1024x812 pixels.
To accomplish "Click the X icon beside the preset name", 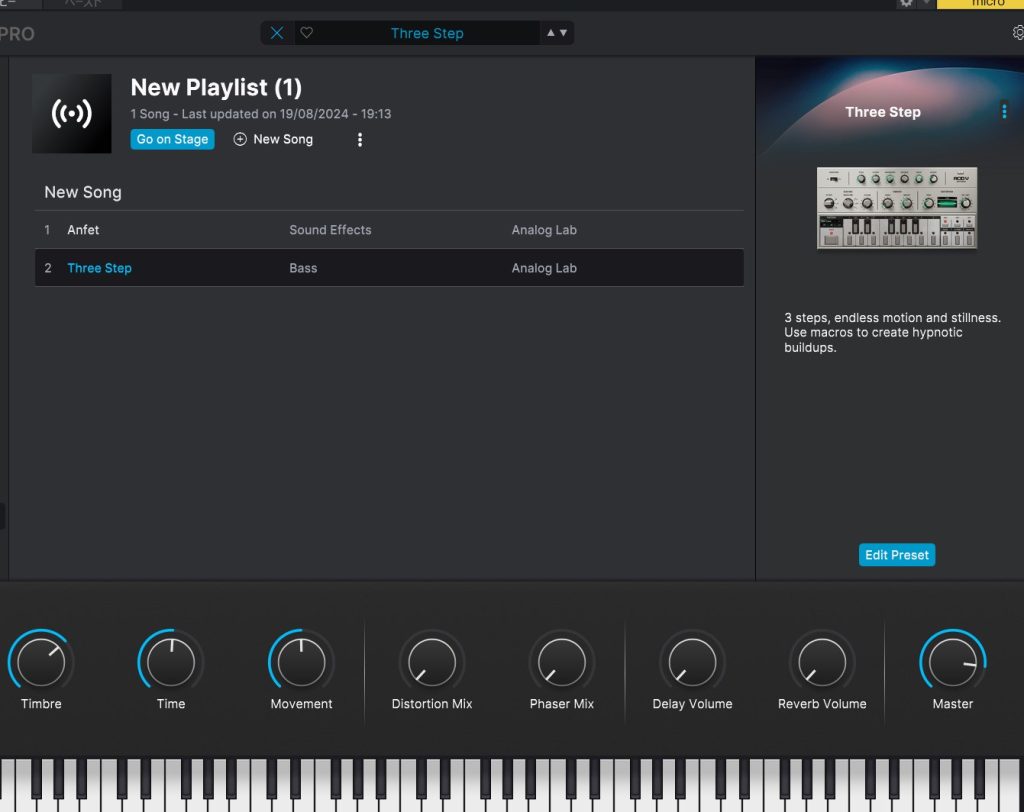I will 277,33.
